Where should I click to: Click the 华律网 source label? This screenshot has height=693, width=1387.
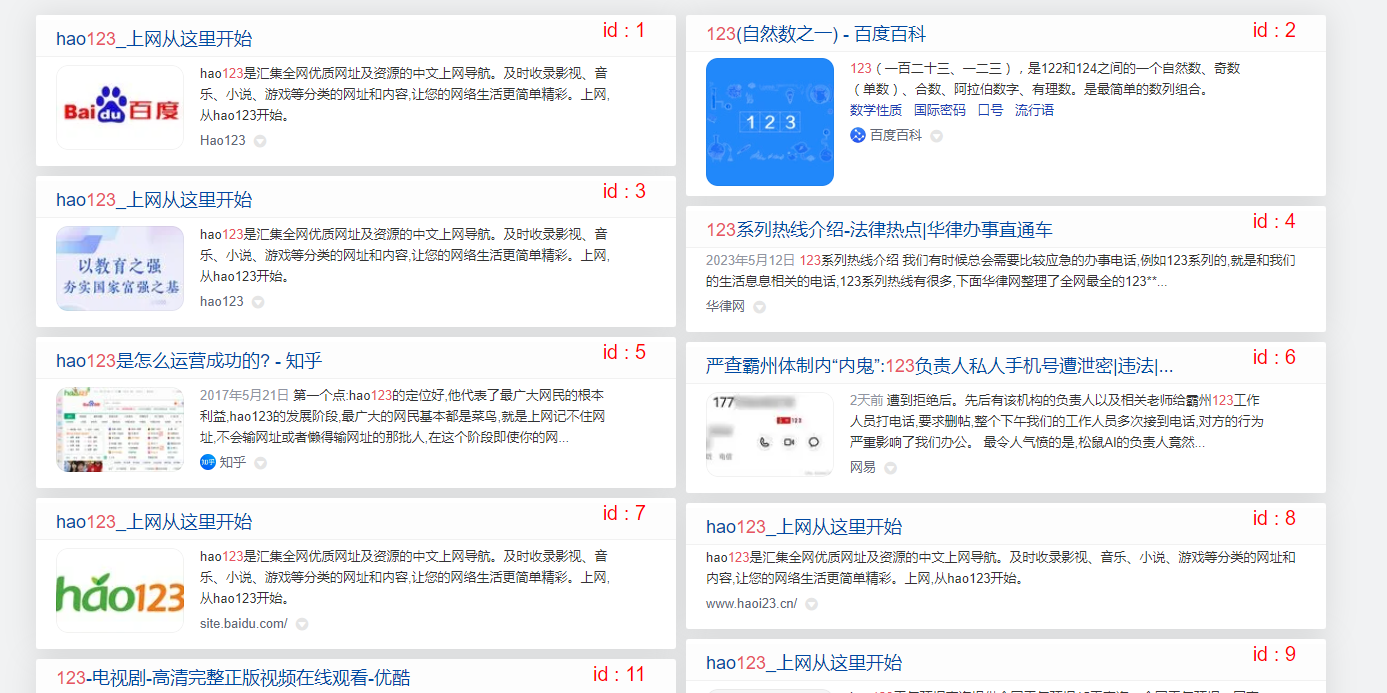[x=725, y=306]
